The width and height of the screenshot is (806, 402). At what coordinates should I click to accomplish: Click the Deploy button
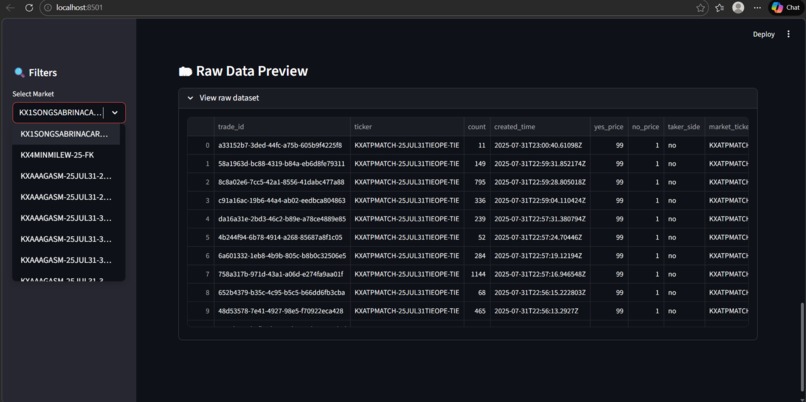tap(763, 34)
